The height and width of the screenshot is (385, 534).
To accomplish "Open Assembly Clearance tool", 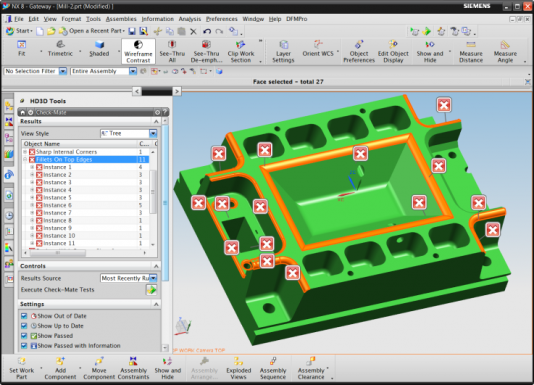I will tap(311, 368).
